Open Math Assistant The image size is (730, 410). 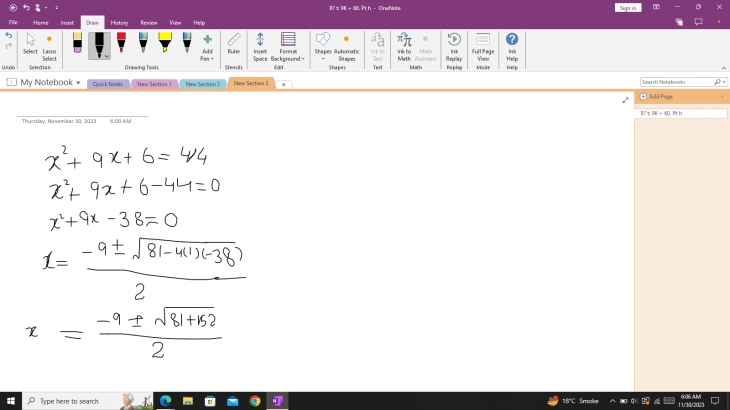point(425,47)
